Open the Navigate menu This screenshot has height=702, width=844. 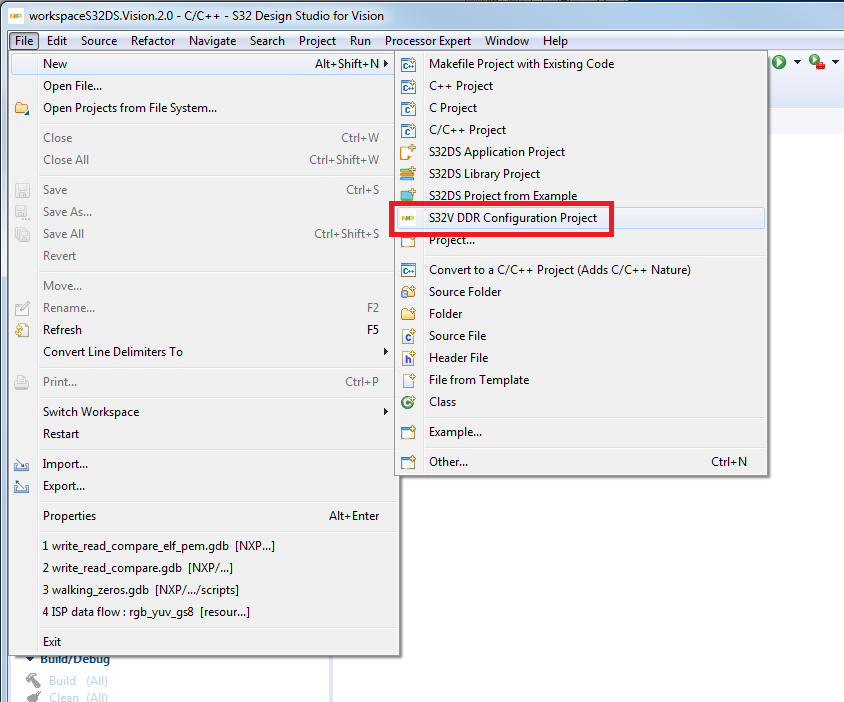[x=213, y=41]
